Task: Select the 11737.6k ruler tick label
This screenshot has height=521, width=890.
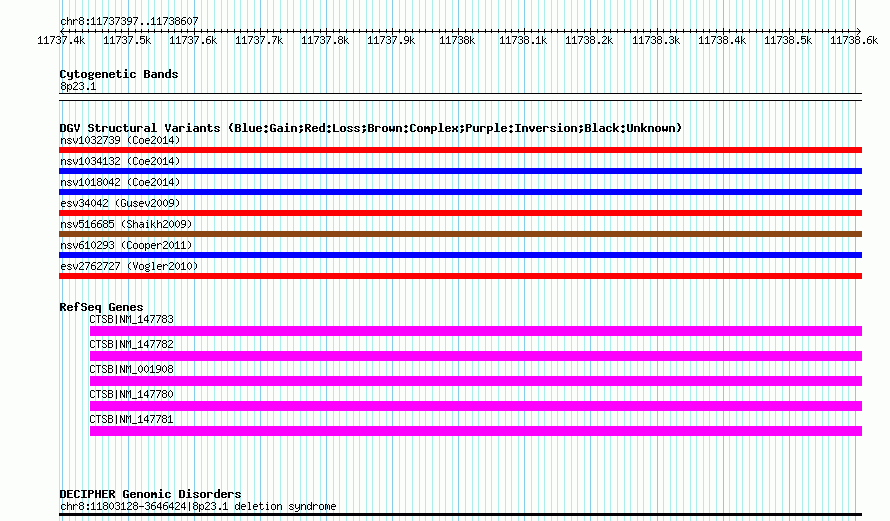Action: pos(193,41)
